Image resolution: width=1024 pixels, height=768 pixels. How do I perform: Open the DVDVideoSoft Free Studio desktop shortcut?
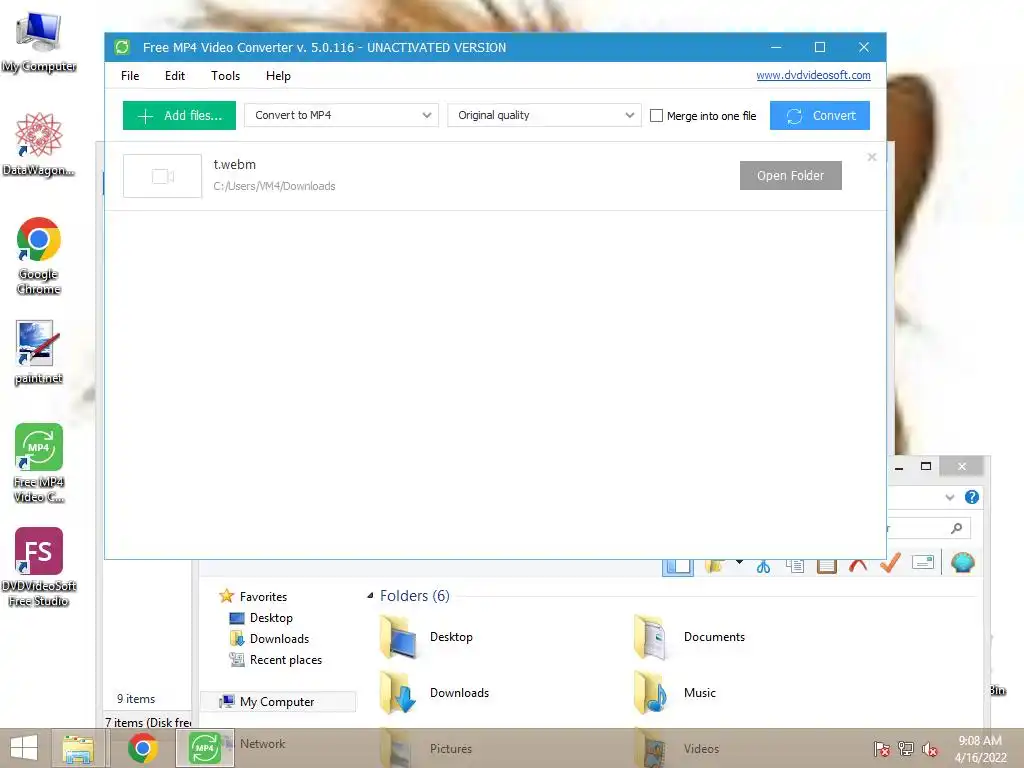(x=39, y=567)
